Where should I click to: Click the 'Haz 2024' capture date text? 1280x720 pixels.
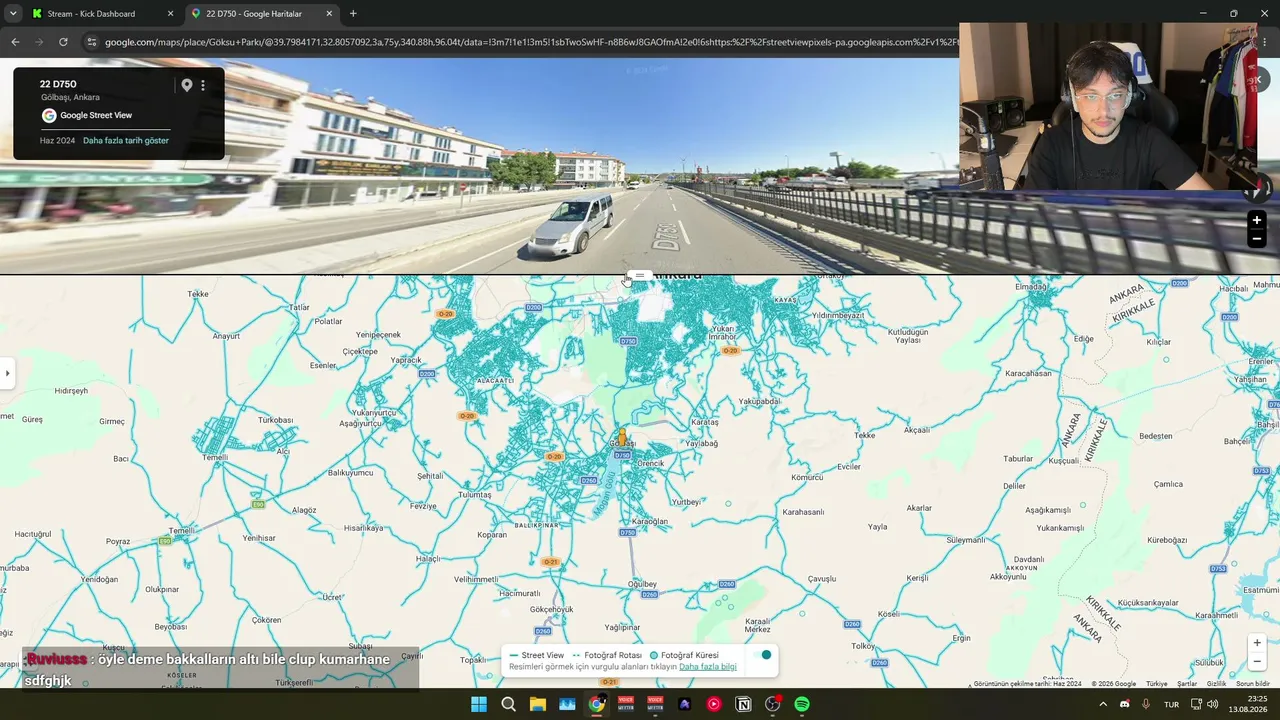coord(58,141)
